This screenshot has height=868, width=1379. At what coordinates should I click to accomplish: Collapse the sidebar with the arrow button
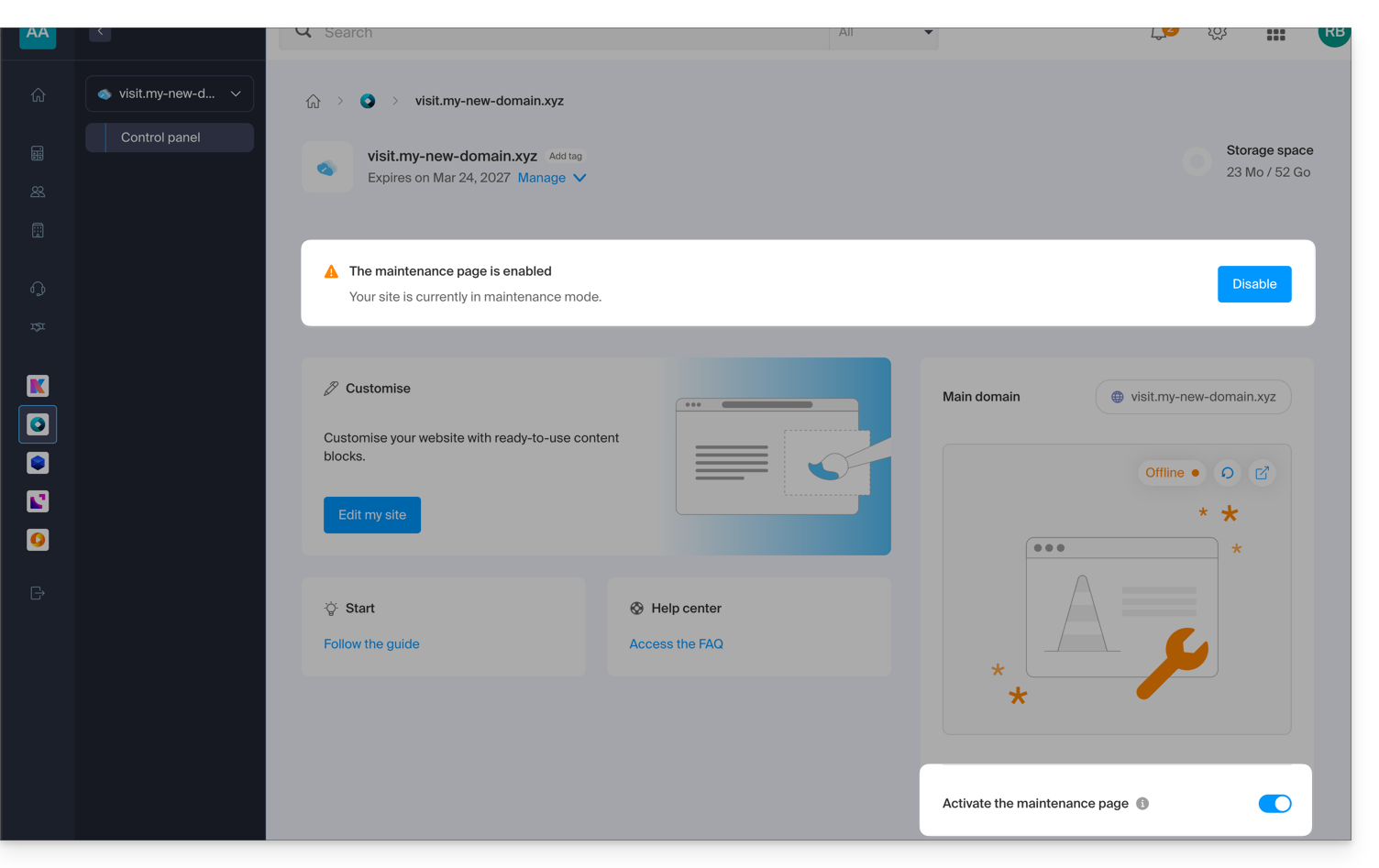100,33
